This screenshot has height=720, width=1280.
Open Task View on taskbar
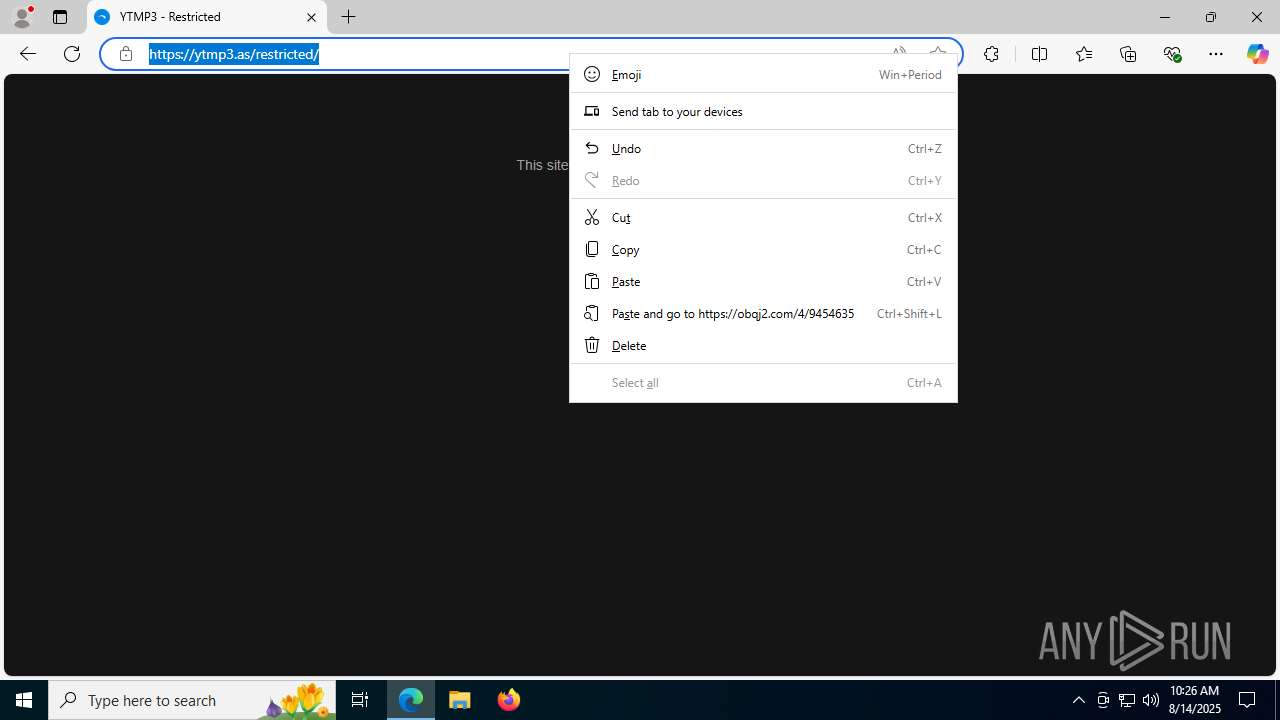(x=360, y=700)
